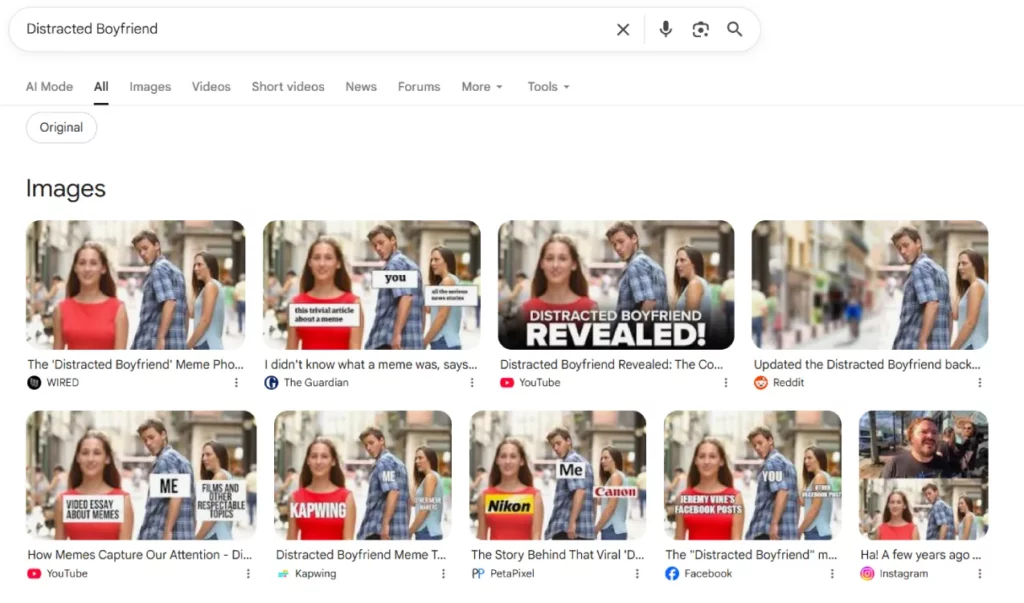This screenshot has height=603, width=1024.
Task: Open "Distracted Boyfriend Meme T..." Kapwing link
Action: pyautogui.click(x=361, y=555)
